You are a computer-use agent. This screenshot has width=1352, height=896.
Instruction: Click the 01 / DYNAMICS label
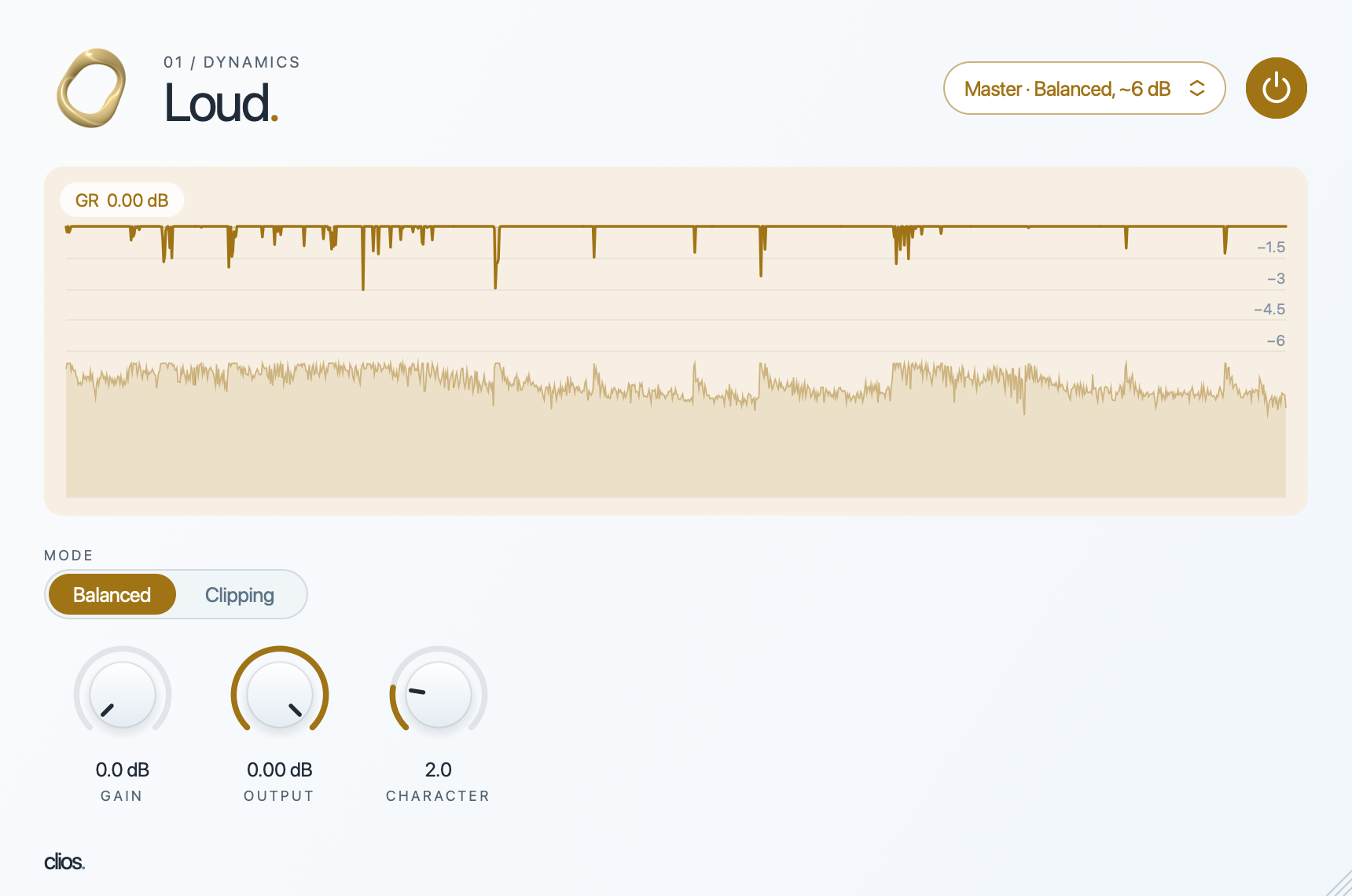232,62
